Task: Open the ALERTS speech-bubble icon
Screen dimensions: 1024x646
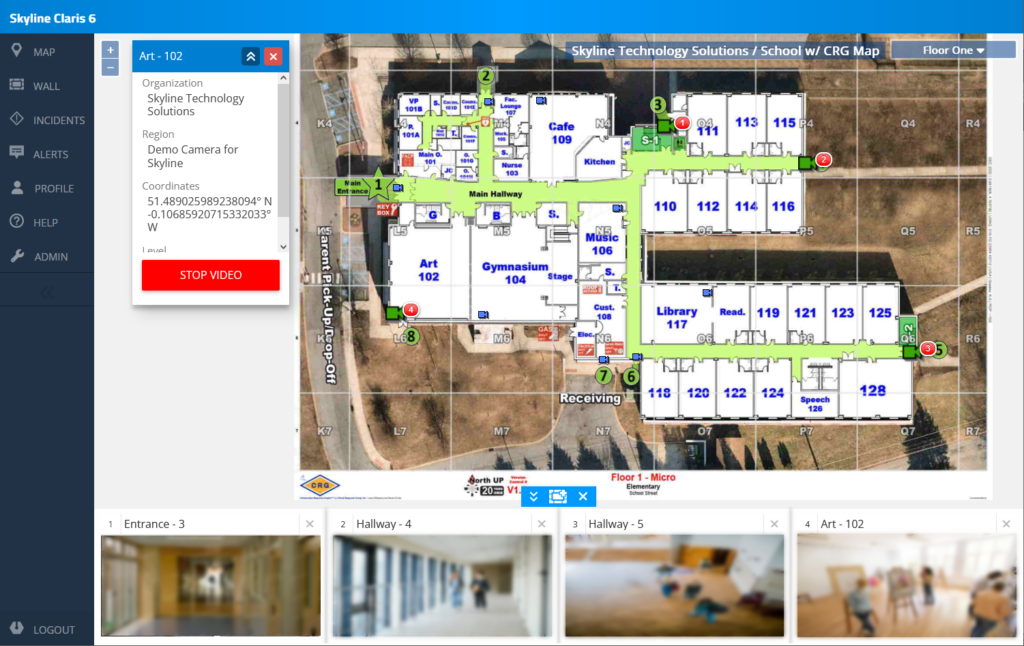Action: [x=16, y=153]
